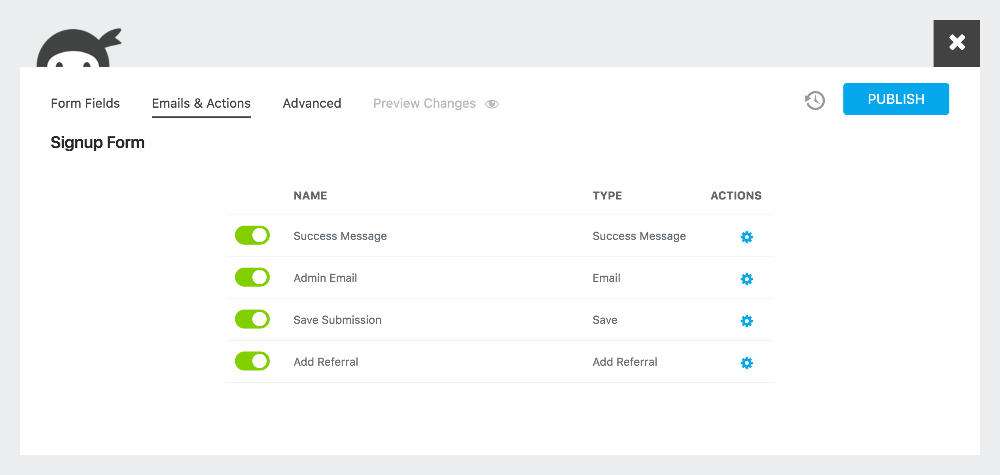
Task: Switch to the Form Fields tab
Action: tap(85, 103)
